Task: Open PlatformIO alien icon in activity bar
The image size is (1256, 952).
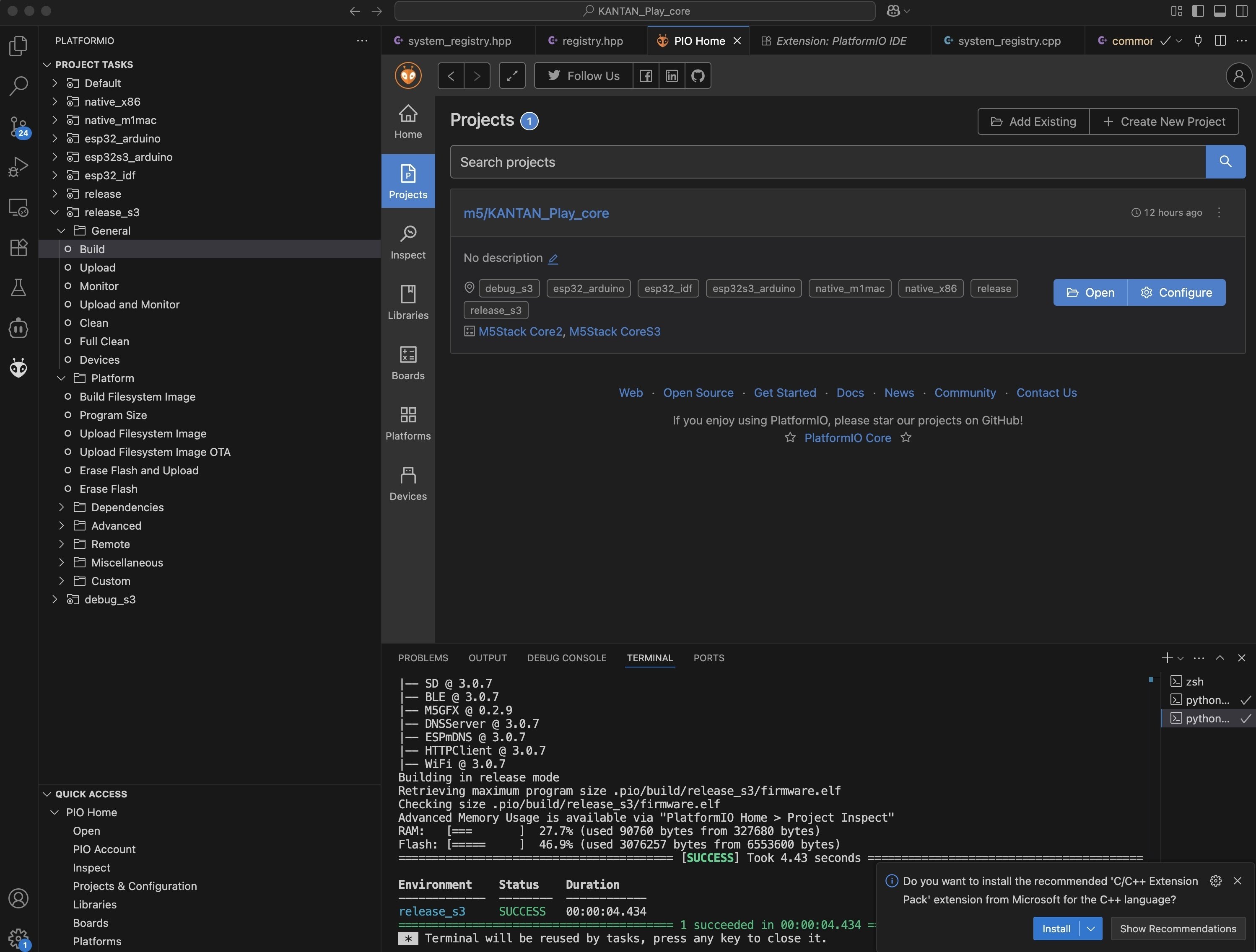Action: tap(18, 368)
